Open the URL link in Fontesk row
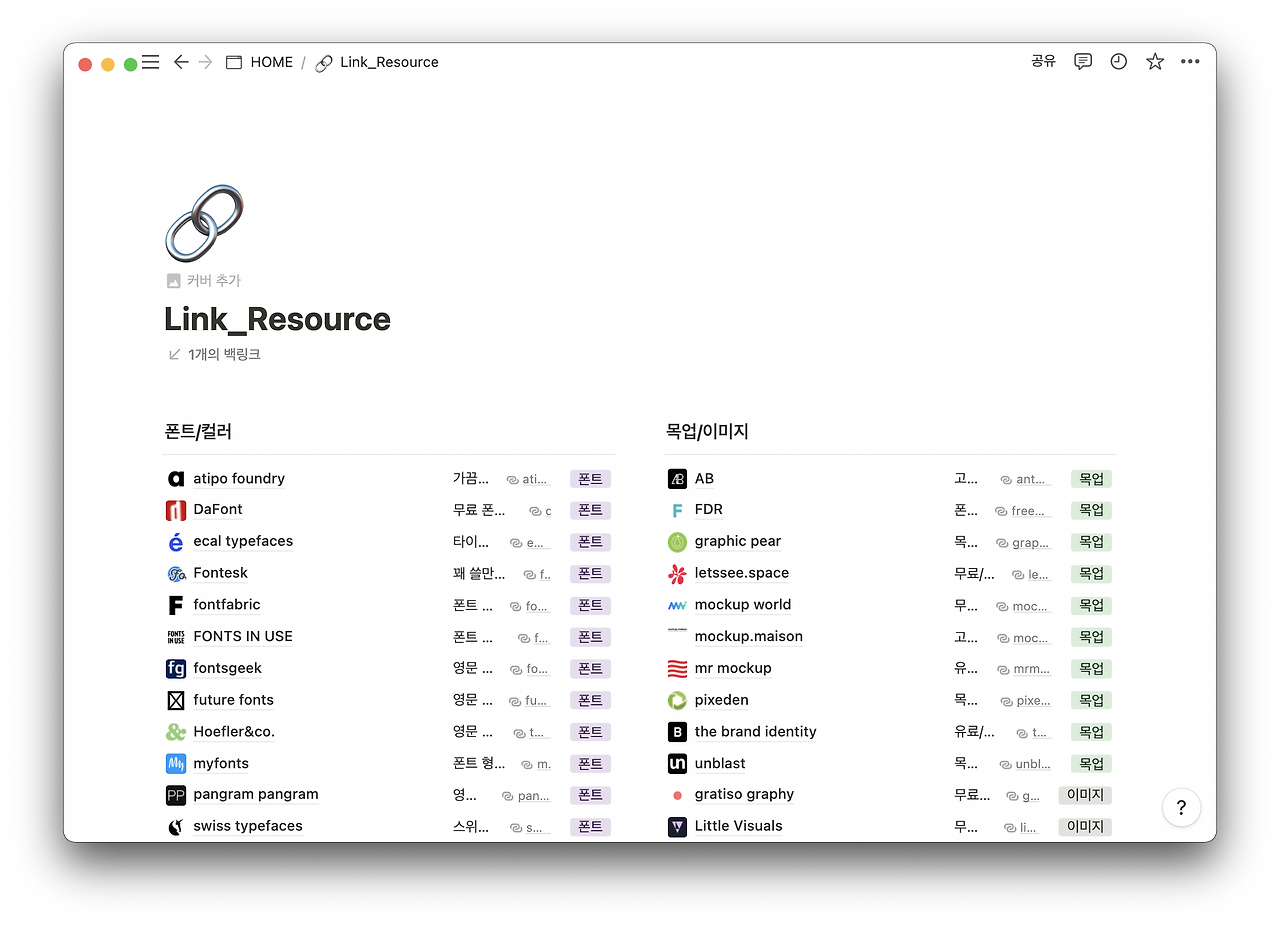 (x=537, y=574)
